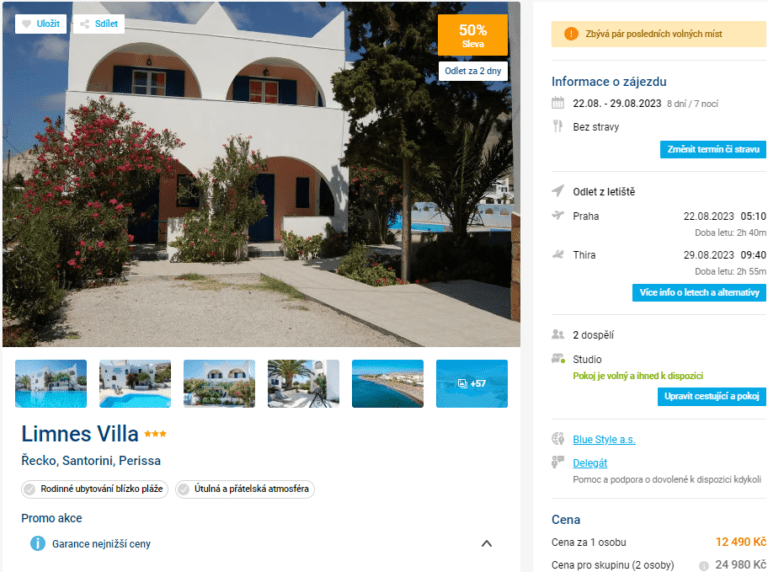Click the warning icon in the last places notice

(x=571, y=34)
